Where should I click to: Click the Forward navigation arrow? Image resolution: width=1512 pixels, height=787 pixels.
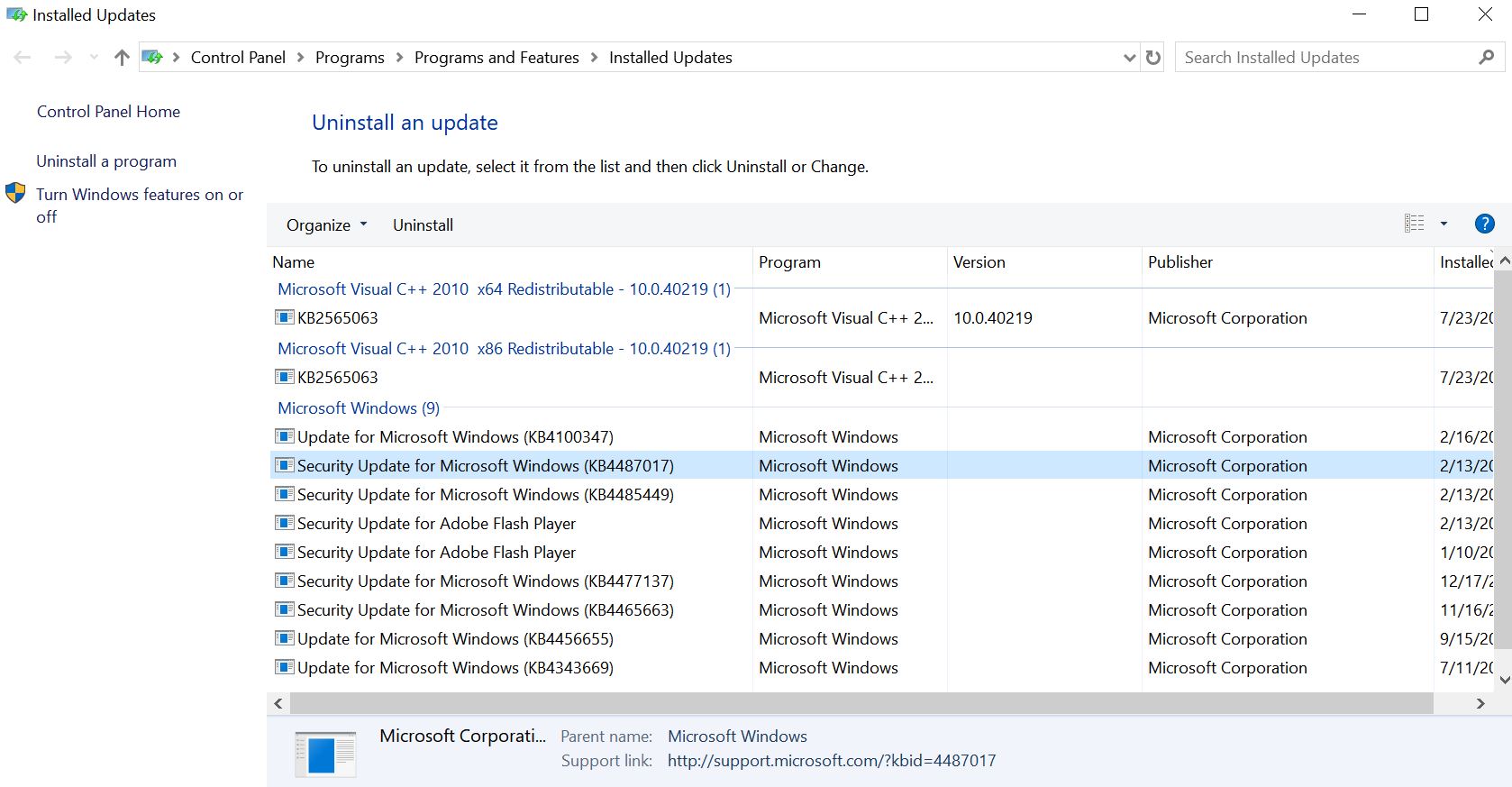[x=63, y=58]
